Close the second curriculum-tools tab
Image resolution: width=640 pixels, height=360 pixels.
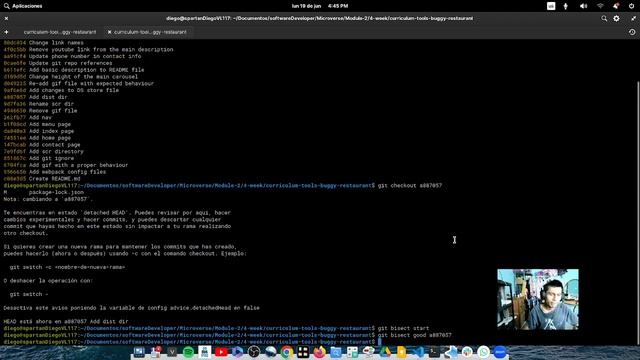[x=109, y=32]
